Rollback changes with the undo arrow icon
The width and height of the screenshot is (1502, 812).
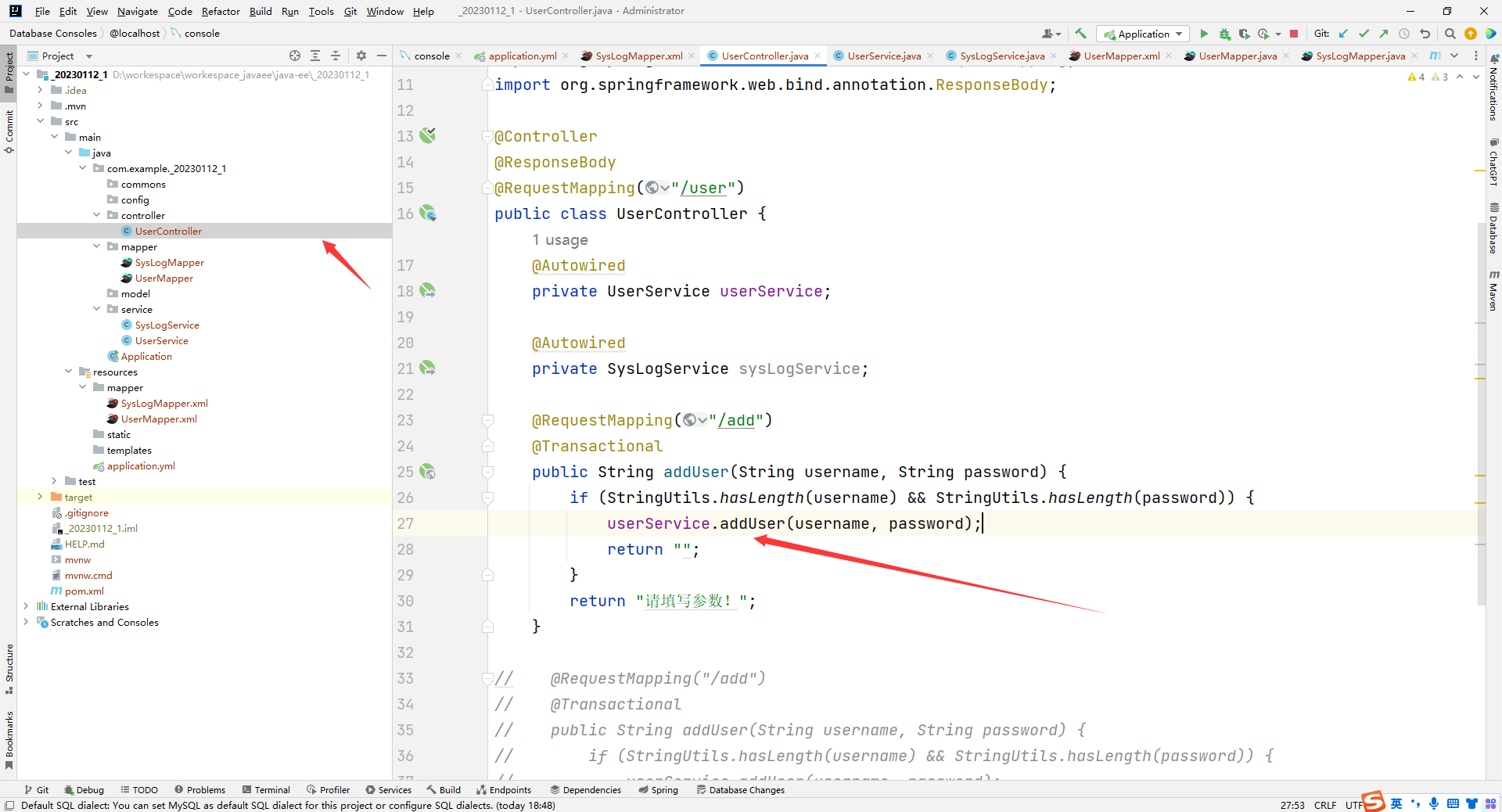coord(1425,34)
